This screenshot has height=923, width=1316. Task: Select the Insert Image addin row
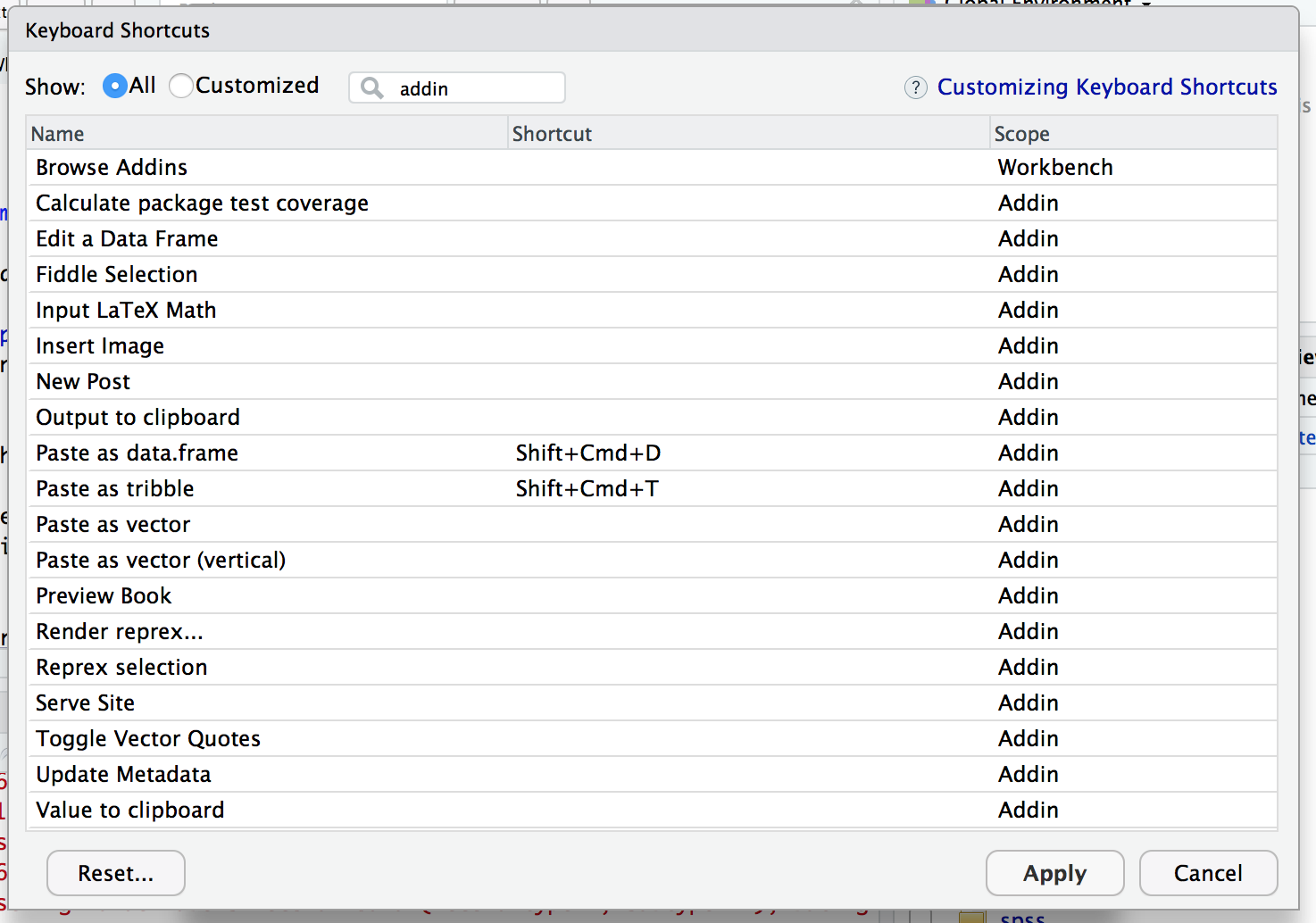click(x=100, y=346)
